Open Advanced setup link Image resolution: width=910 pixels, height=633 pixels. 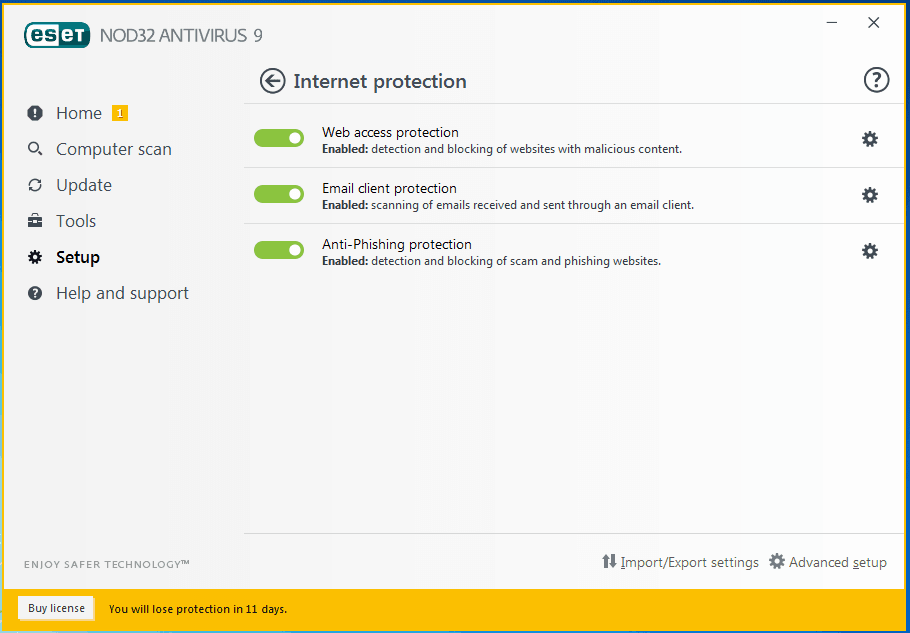coord(837,563)
